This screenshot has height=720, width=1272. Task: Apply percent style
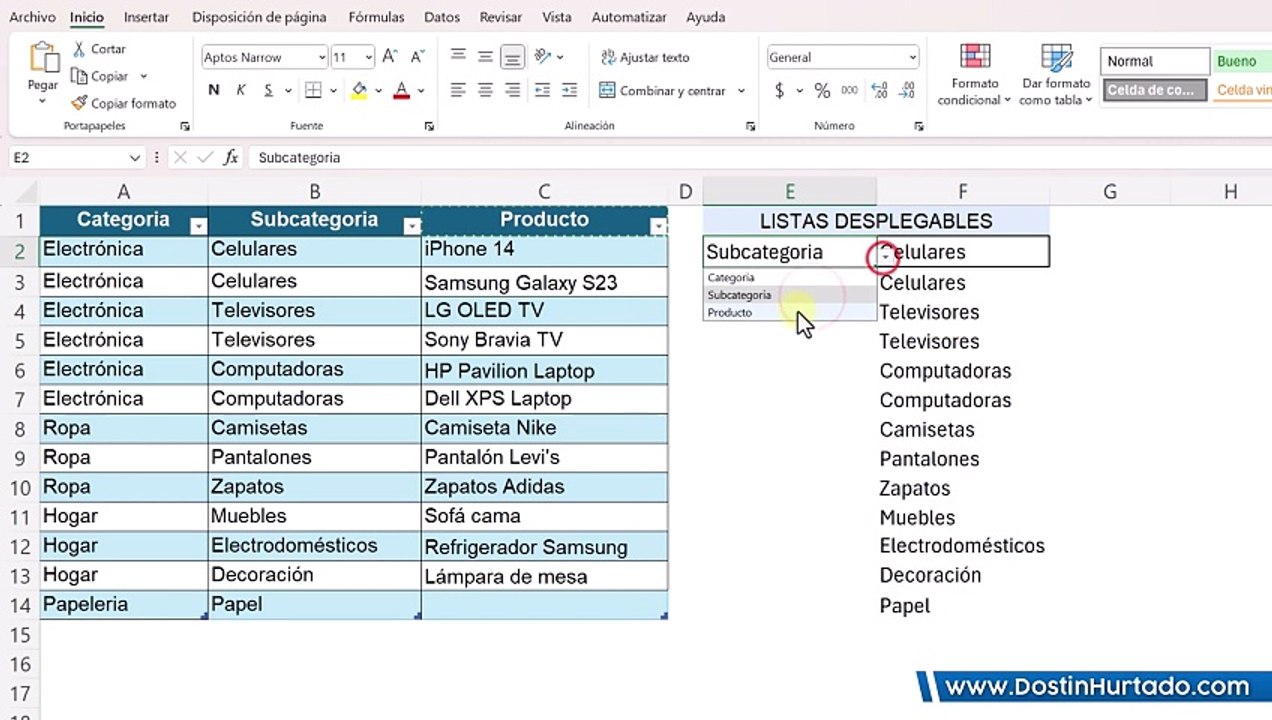[822, 91]
